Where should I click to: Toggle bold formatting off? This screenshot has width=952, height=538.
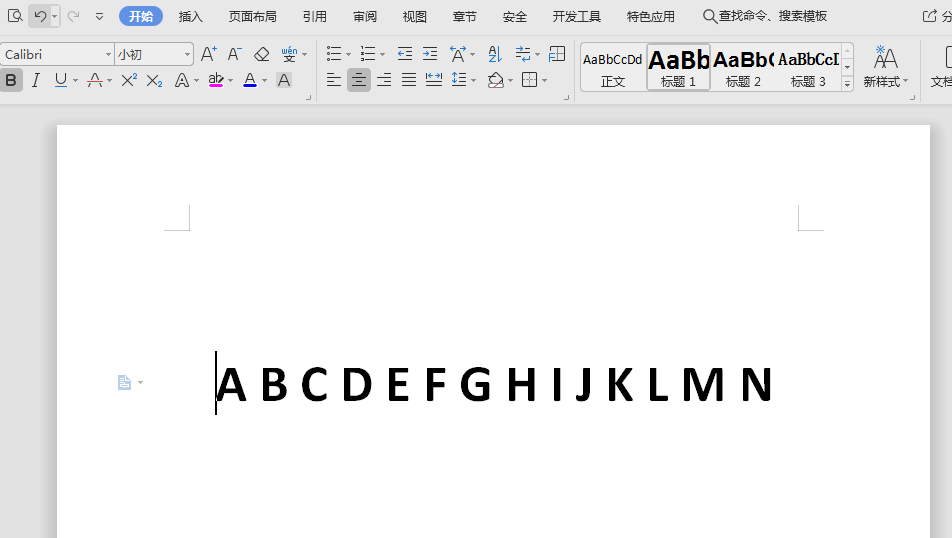click(x=11, y=80)
